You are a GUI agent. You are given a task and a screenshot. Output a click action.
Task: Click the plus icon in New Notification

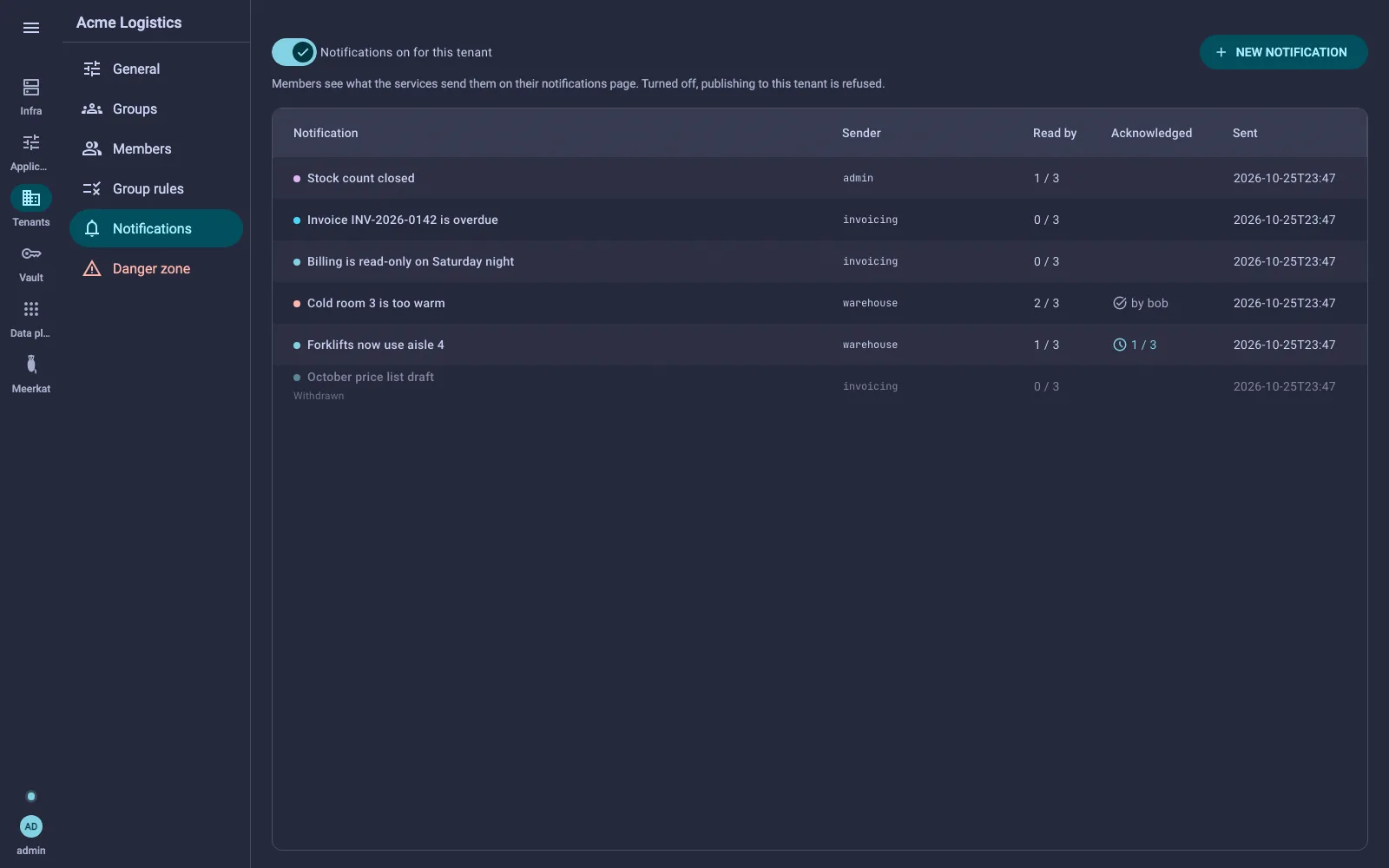pyautogui.click(x=1221, y=52)
